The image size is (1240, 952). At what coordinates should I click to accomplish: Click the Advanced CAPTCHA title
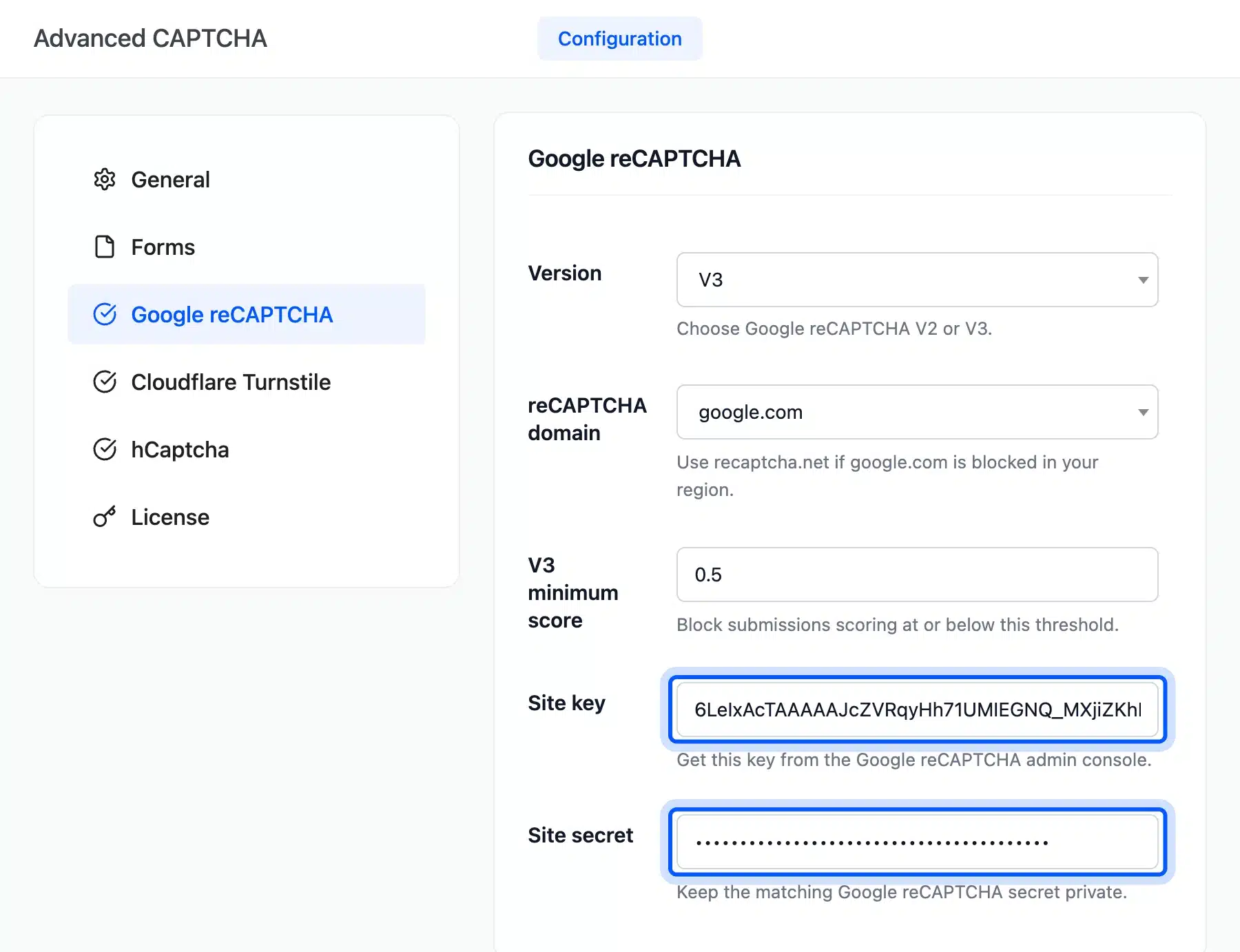(x=150, y=39)
